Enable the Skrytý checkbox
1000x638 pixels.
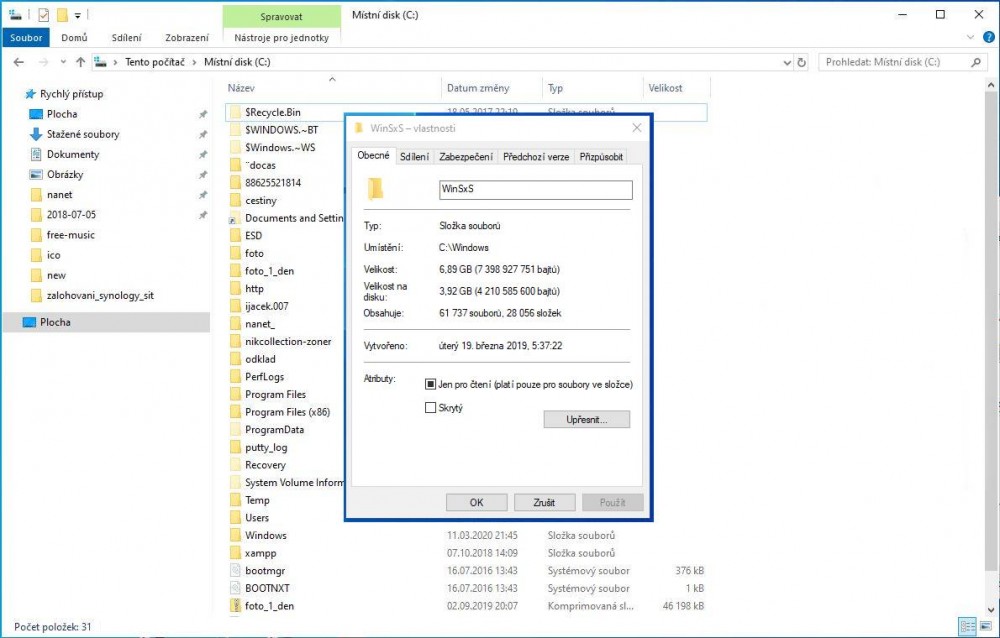point(430,408)
